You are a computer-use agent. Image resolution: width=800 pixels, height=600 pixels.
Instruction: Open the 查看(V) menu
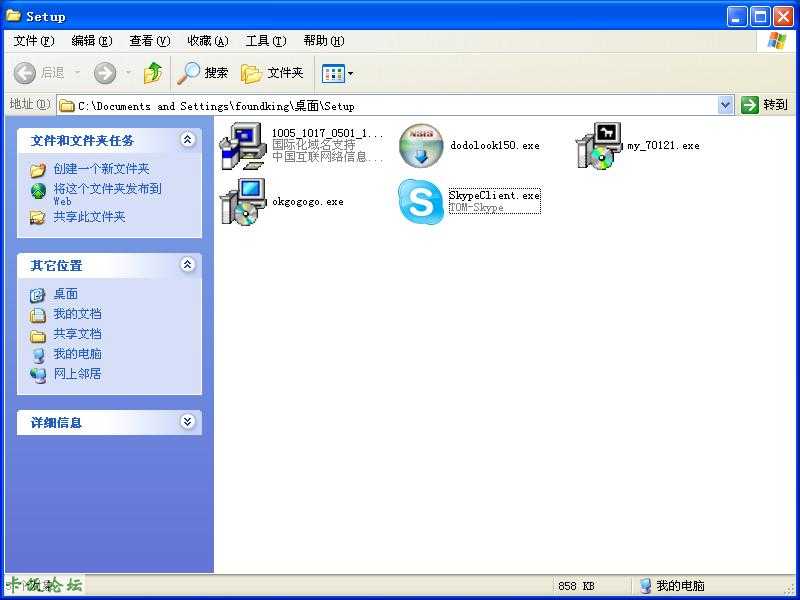click(x=149, y=41)
